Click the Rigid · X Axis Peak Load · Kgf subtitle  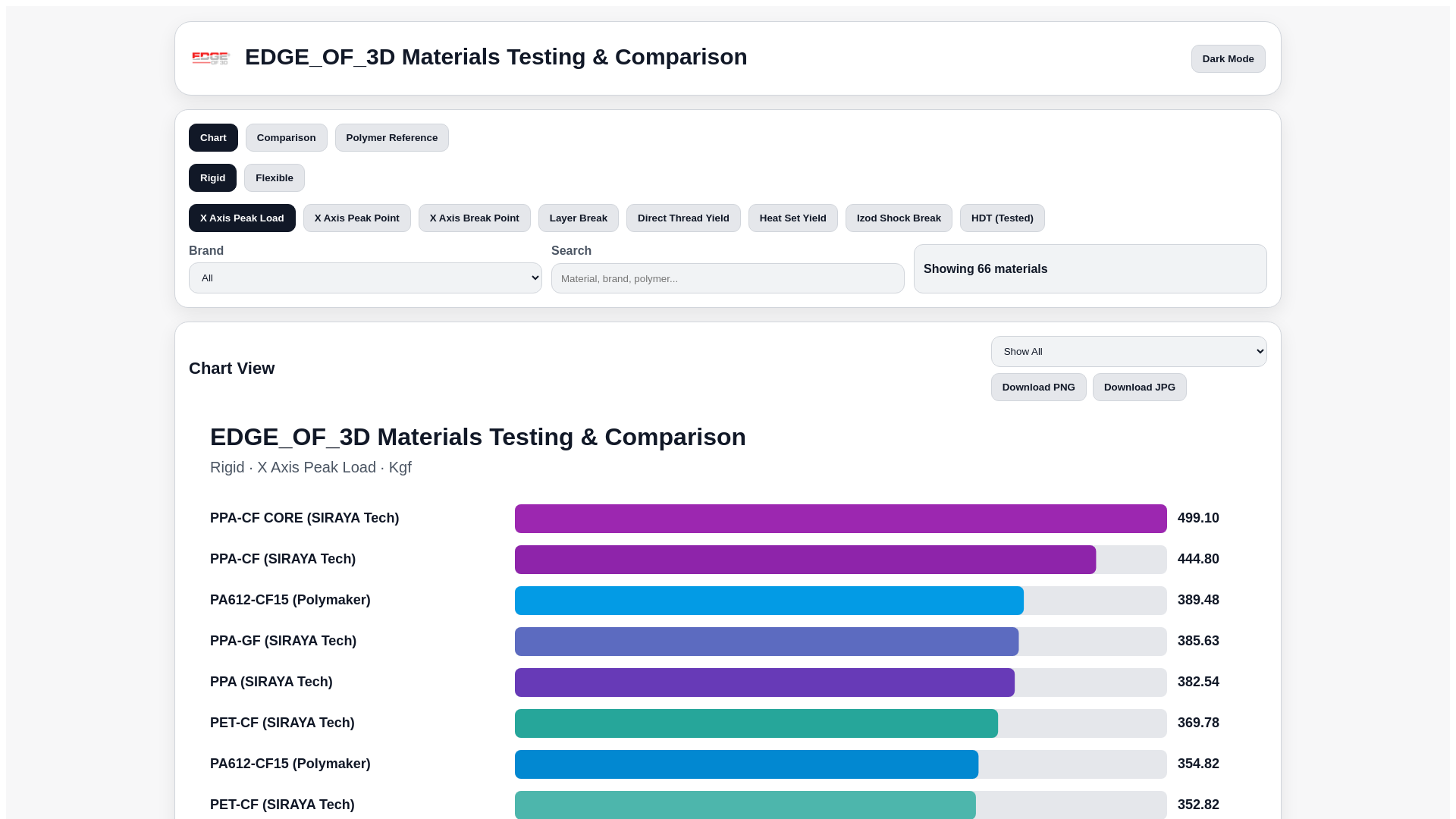pyautogui.click(x=311, y=467)
